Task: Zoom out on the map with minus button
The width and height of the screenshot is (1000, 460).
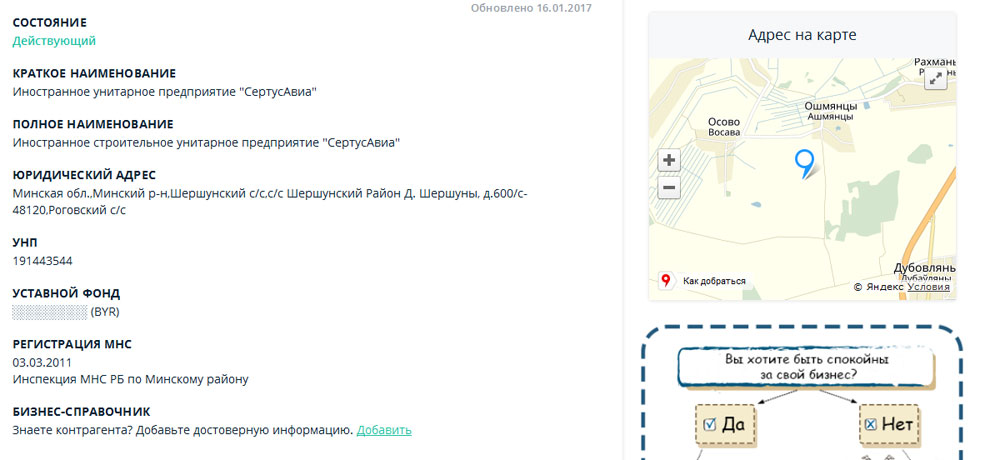Action: point(669,187)
